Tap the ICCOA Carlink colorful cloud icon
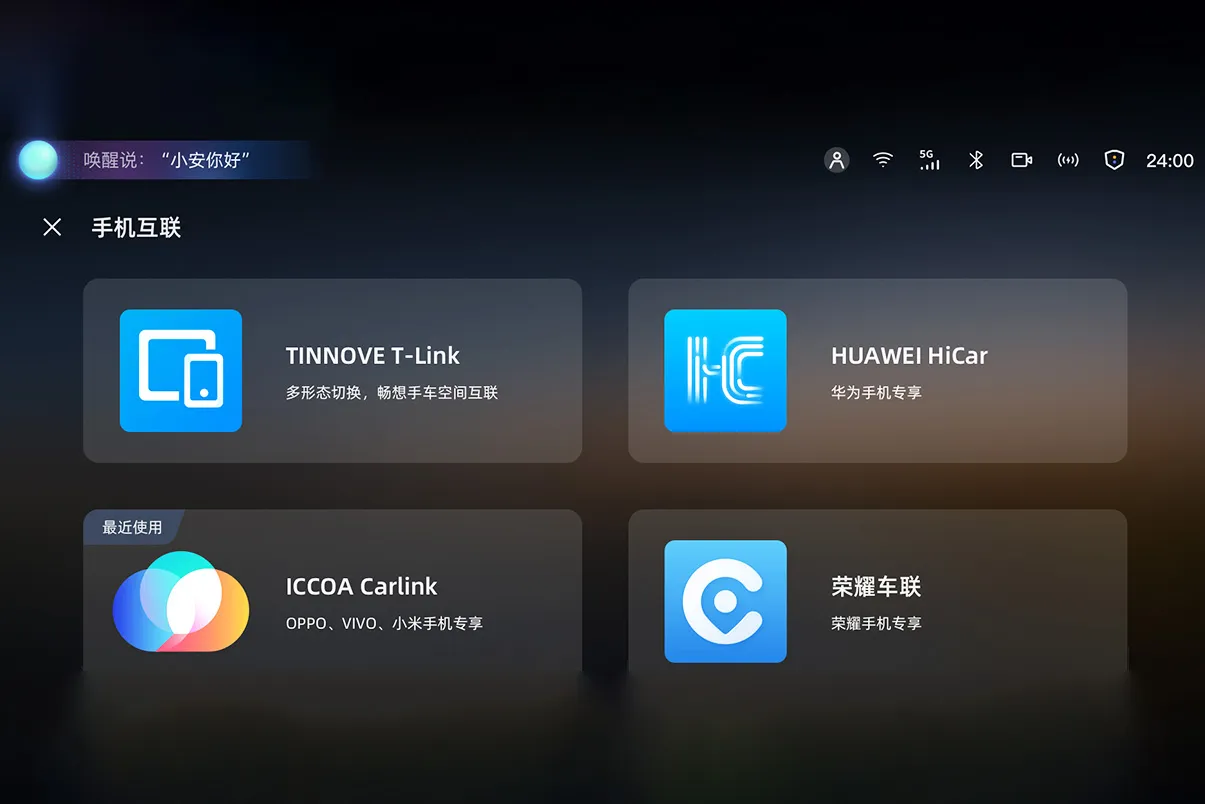Image resolution: width=1205 pixels, height=804 pixels. point(181,601)
